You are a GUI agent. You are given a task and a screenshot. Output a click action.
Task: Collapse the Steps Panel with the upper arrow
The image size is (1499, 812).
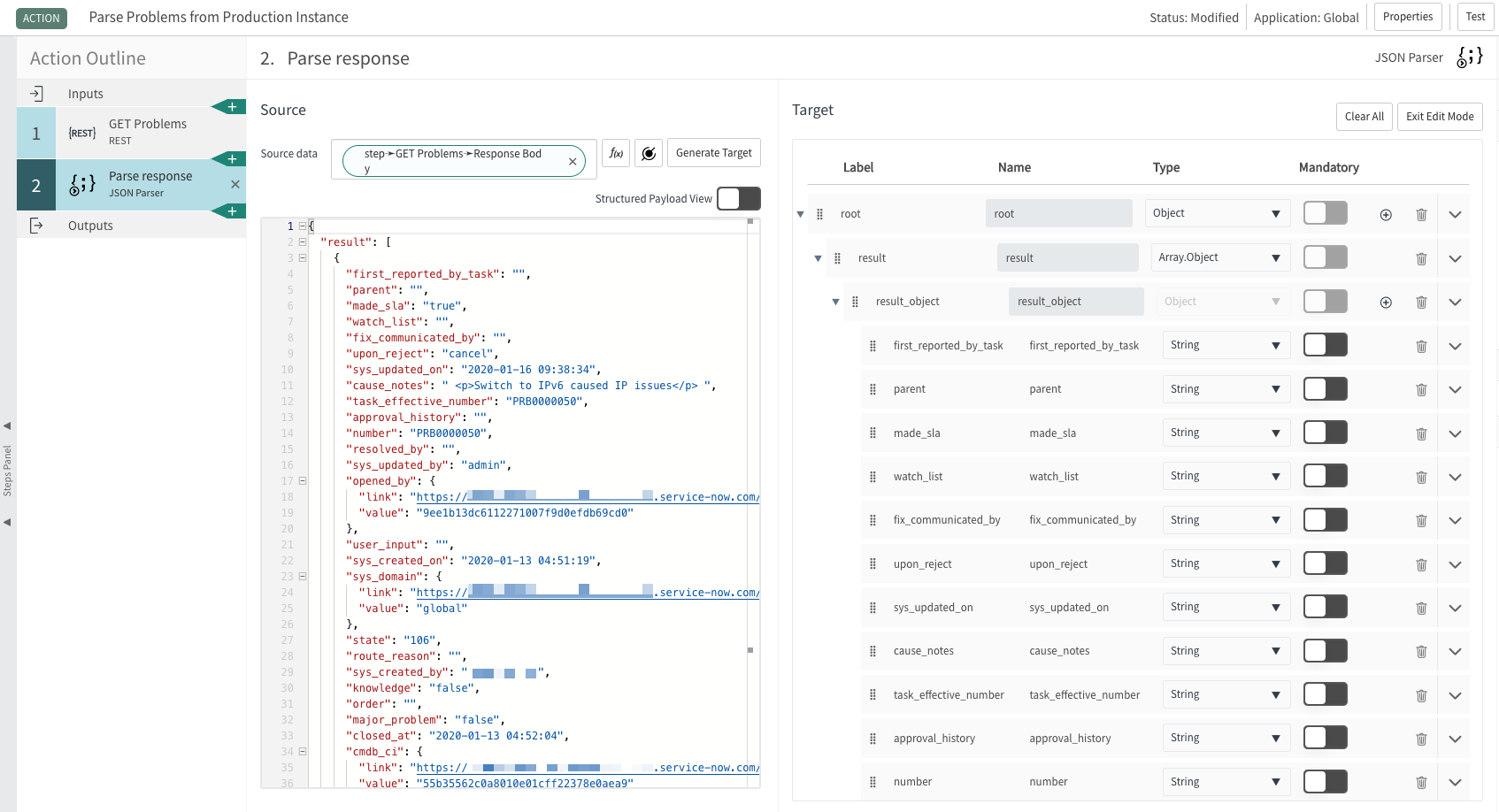click(x=7, y=425)
